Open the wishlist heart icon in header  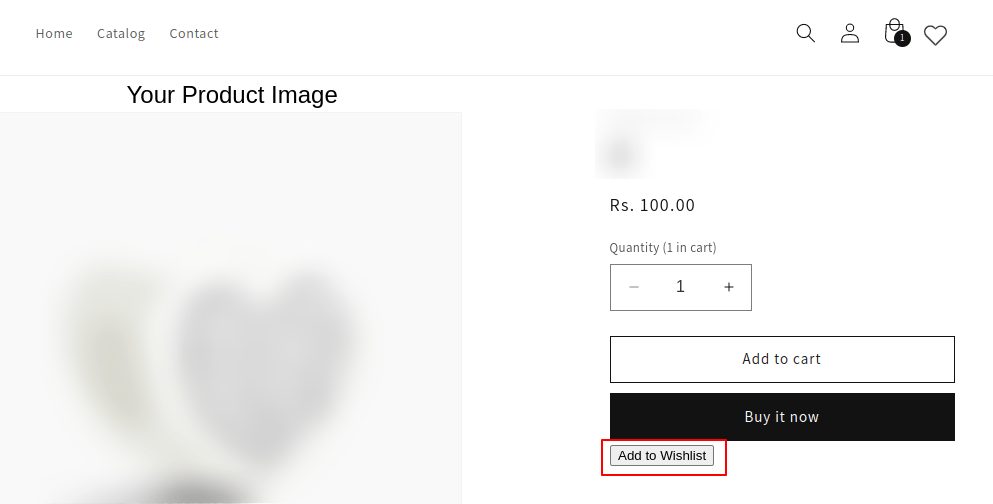[x=935, y=36]
